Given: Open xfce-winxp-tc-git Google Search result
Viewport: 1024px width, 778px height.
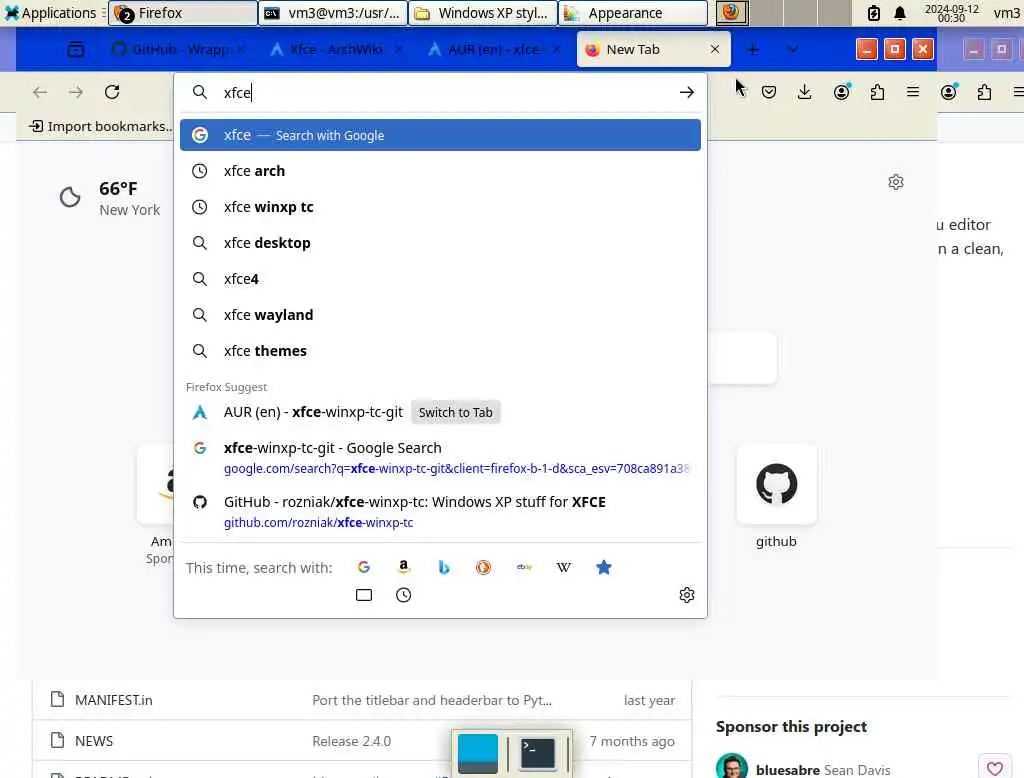Looking at the screenshot, I should (x=440, y=457).
